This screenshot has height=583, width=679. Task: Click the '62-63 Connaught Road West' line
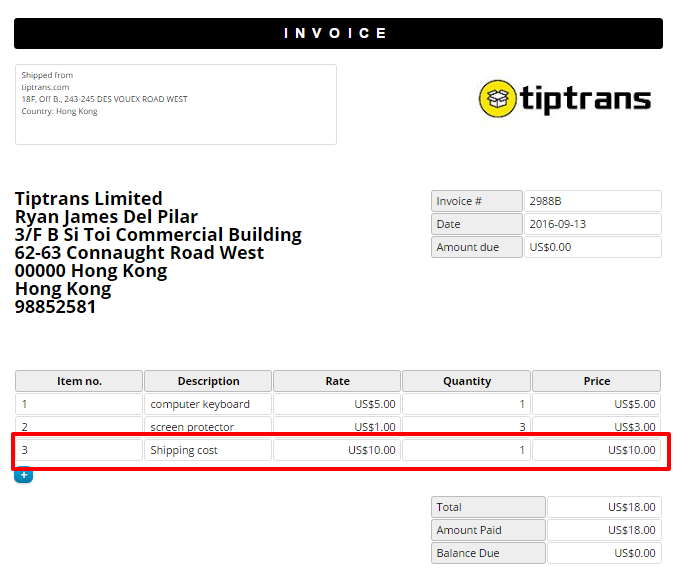click(x=139, y=253)
